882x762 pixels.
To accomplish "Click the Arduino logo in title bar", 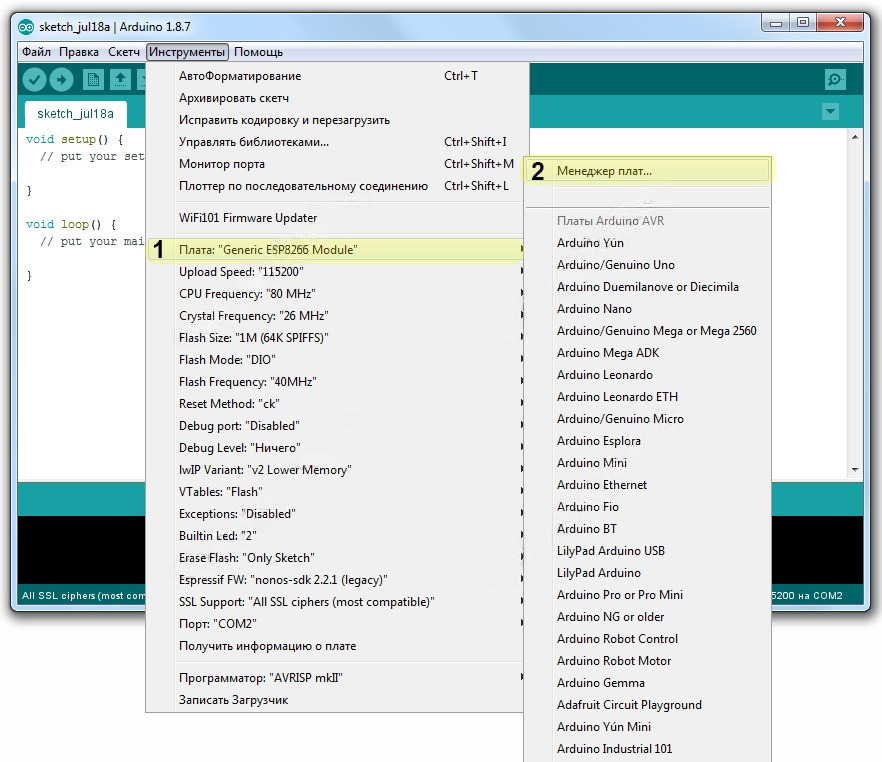I will point(26,24).
